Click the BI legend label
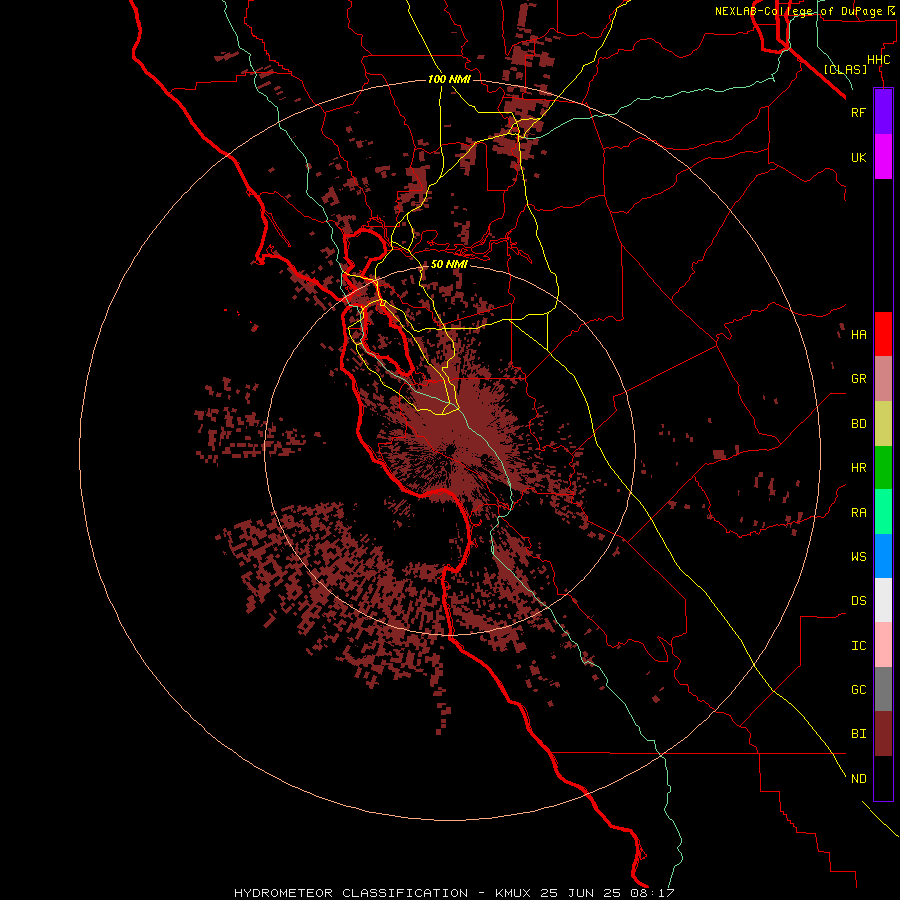The width and height of the screenshot is (900, 900). tap(858, 734)
